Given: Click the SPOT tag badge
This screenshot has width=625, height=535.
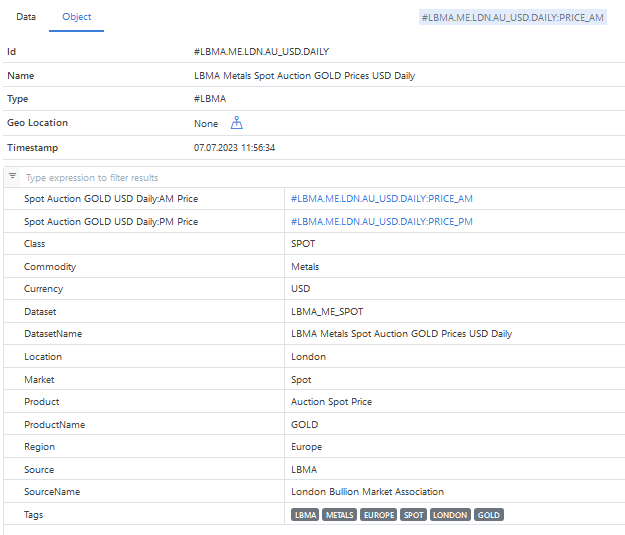Looking at the screenshot, I should click(x=413, y=515).
